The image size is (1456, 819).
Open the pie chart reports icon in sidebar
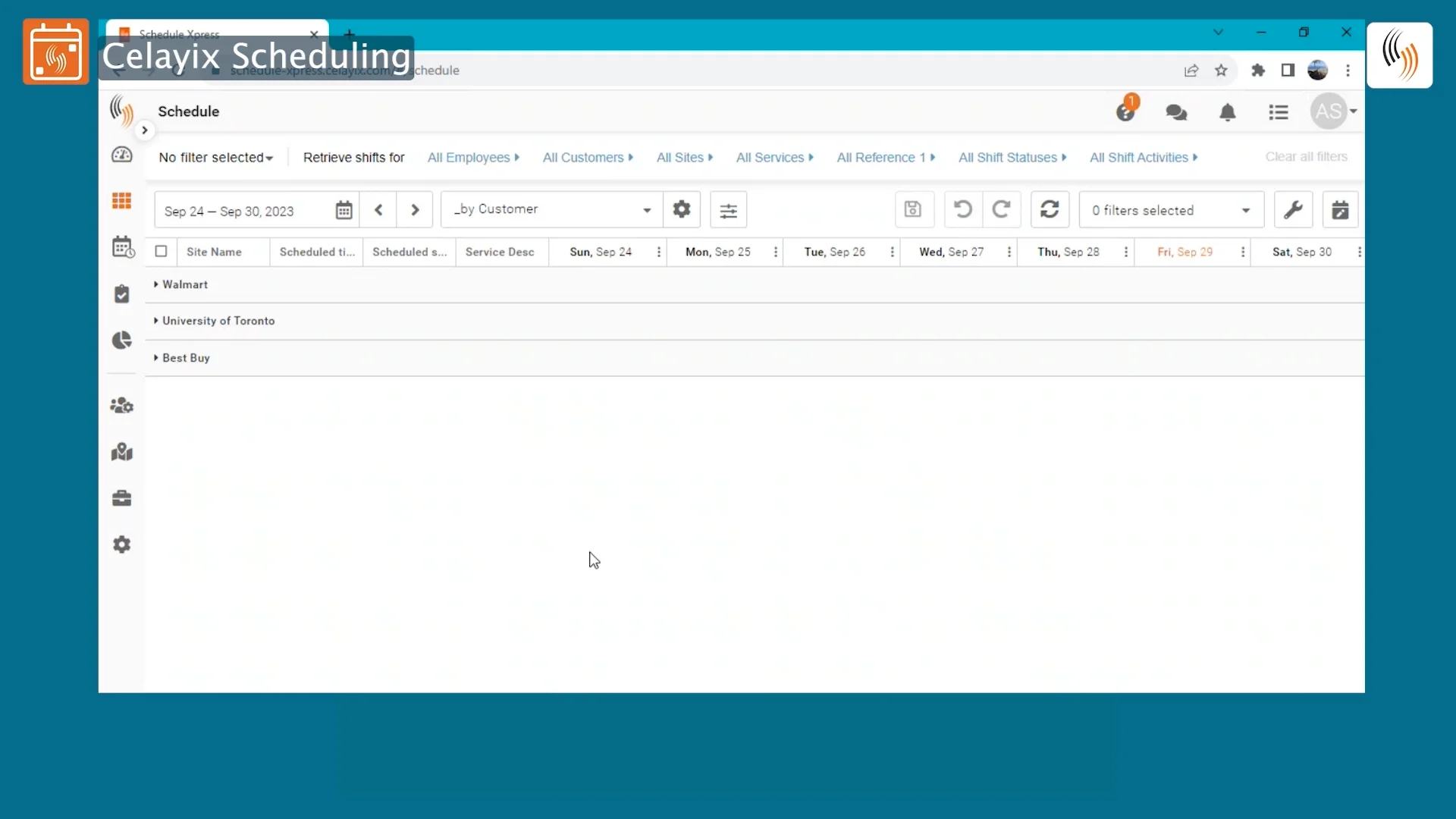[122, 340]
